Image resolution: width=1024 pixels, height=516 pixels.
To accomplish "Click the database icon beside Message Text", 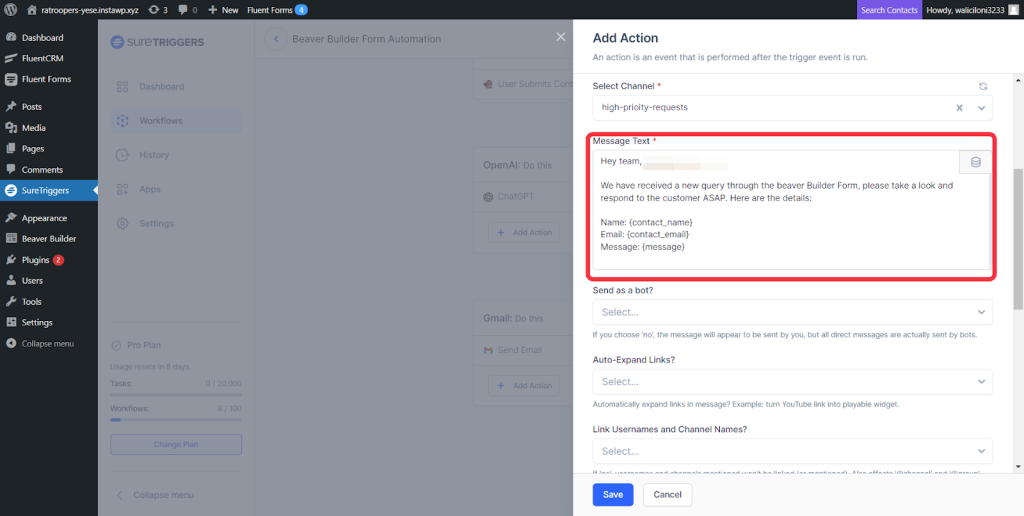I will pos(975,162).
